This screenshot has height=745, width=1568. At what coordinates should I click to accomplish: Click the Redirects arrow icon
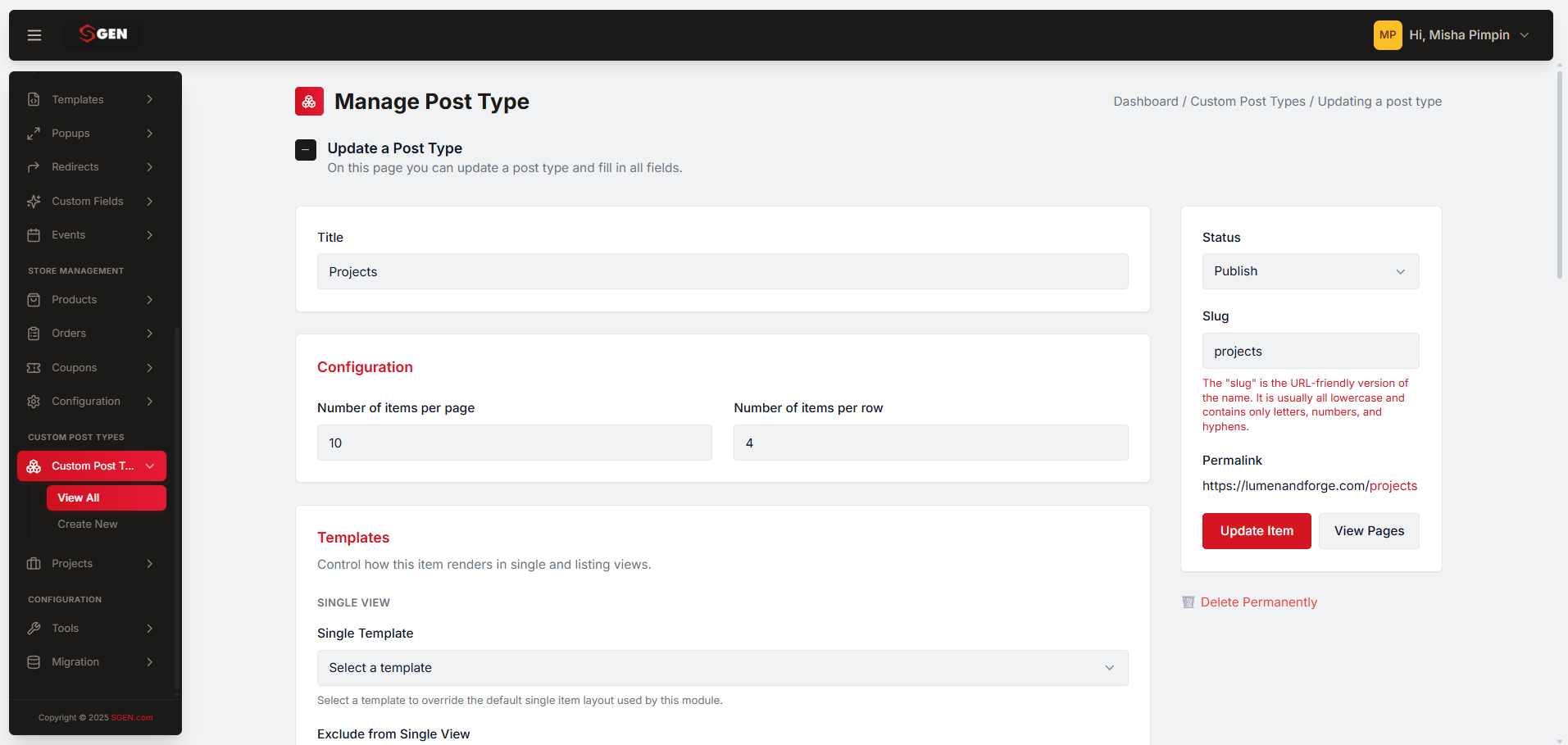(34, 167)
